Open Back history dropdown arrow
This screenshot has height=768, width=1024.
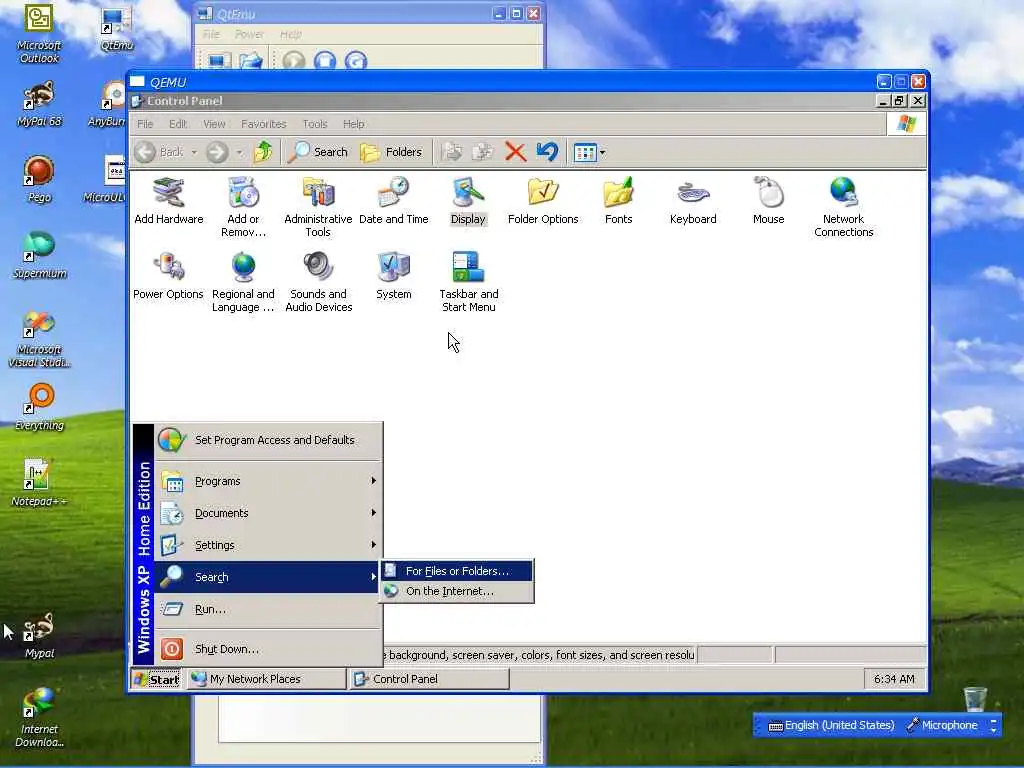click(194, 153)
